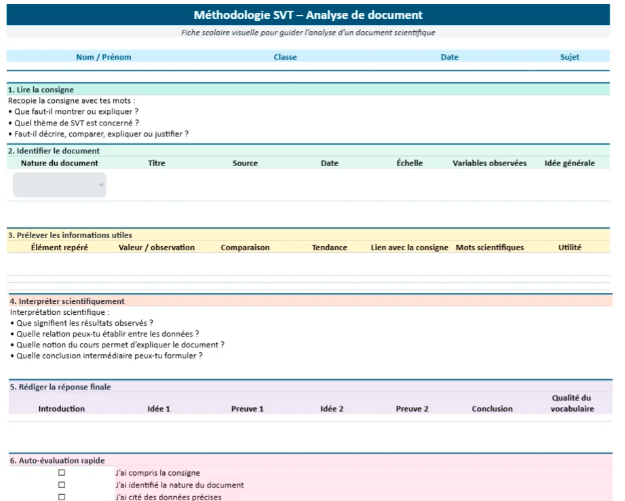Viewport: 625px width, 501px height.
Task: Select the "6. Auto-évaluation rapide" section header
Action: point(57,460)
